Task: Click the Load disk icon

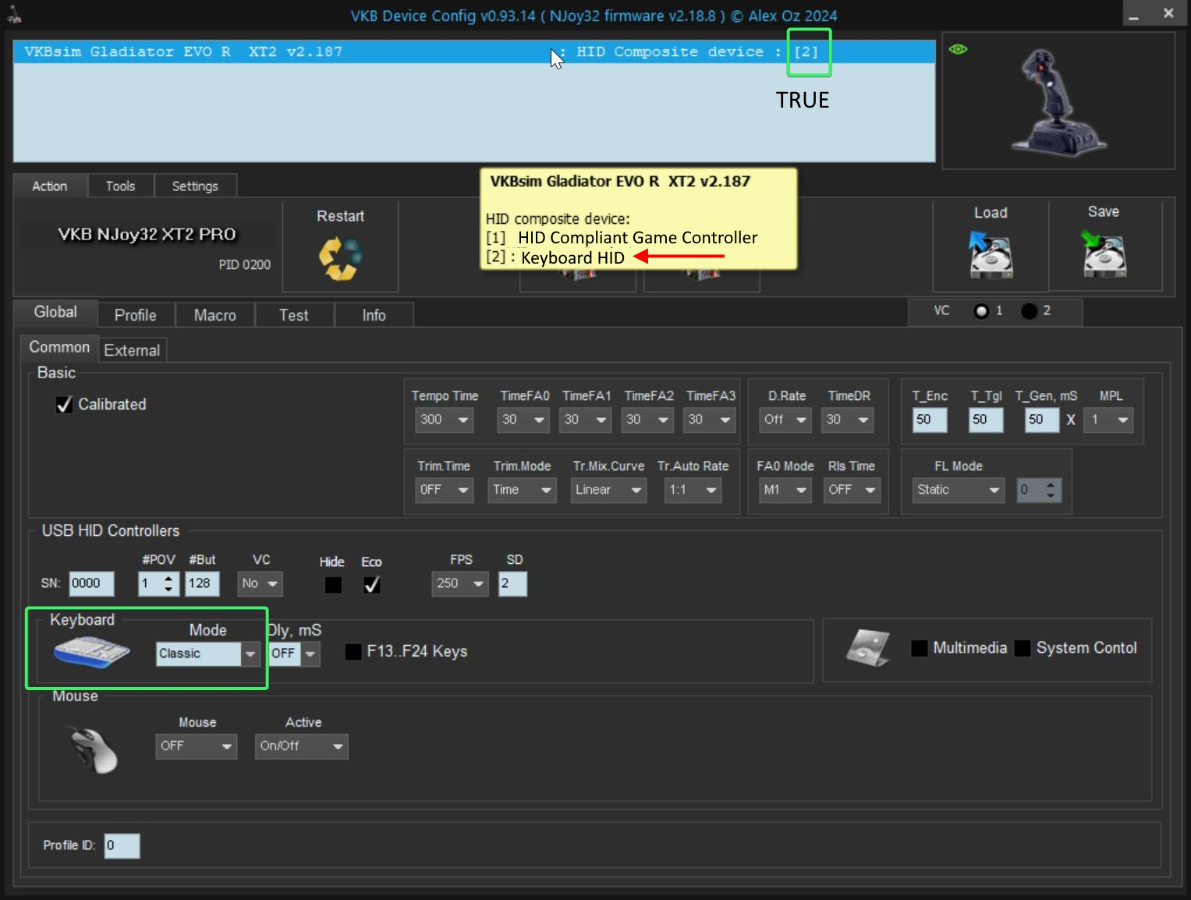Action: (990, 254)
